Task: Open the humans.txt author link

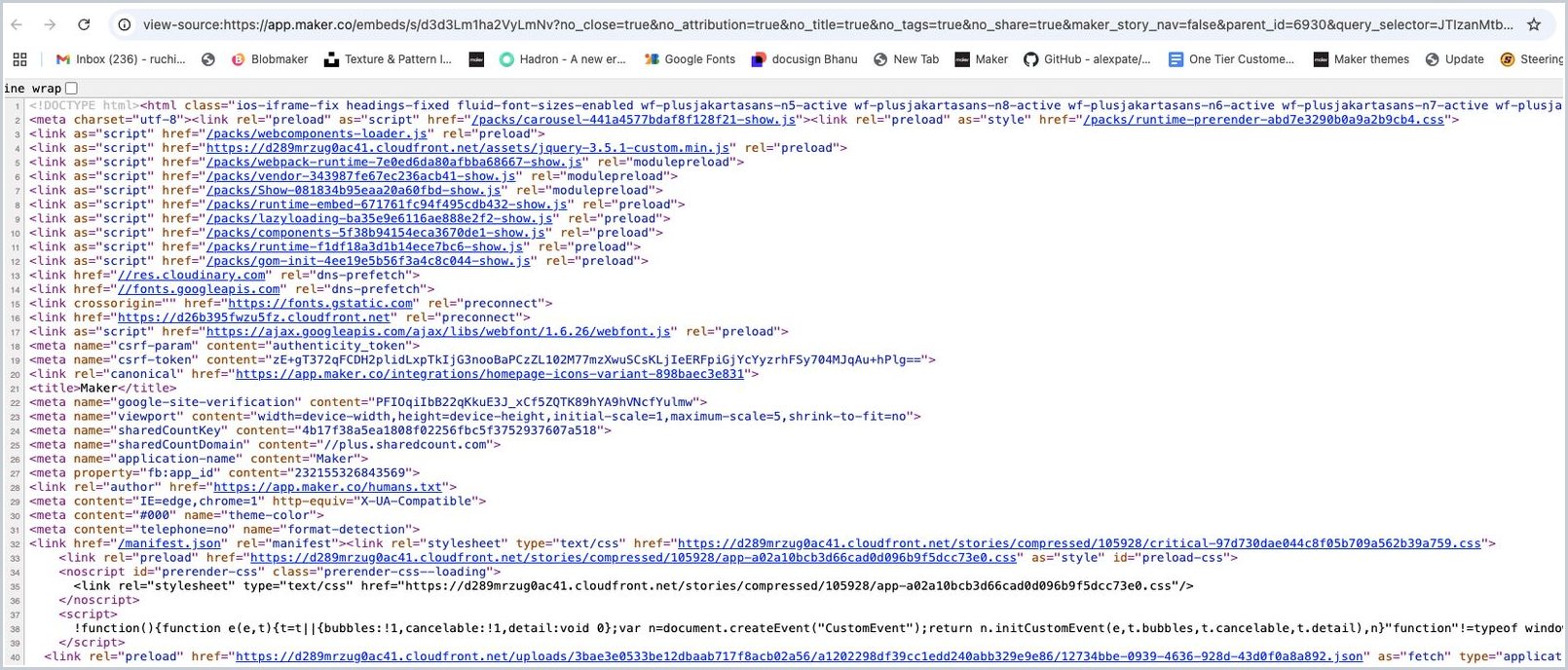Action: tap(328, 487)
